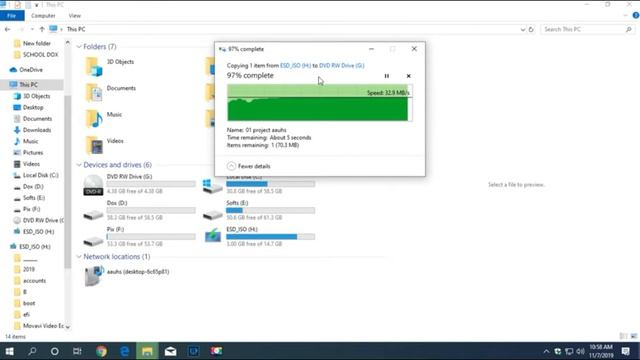The height and width of the screenshot is (360, 640).
Task: Open address bar history dropdown
Action: 522,29
